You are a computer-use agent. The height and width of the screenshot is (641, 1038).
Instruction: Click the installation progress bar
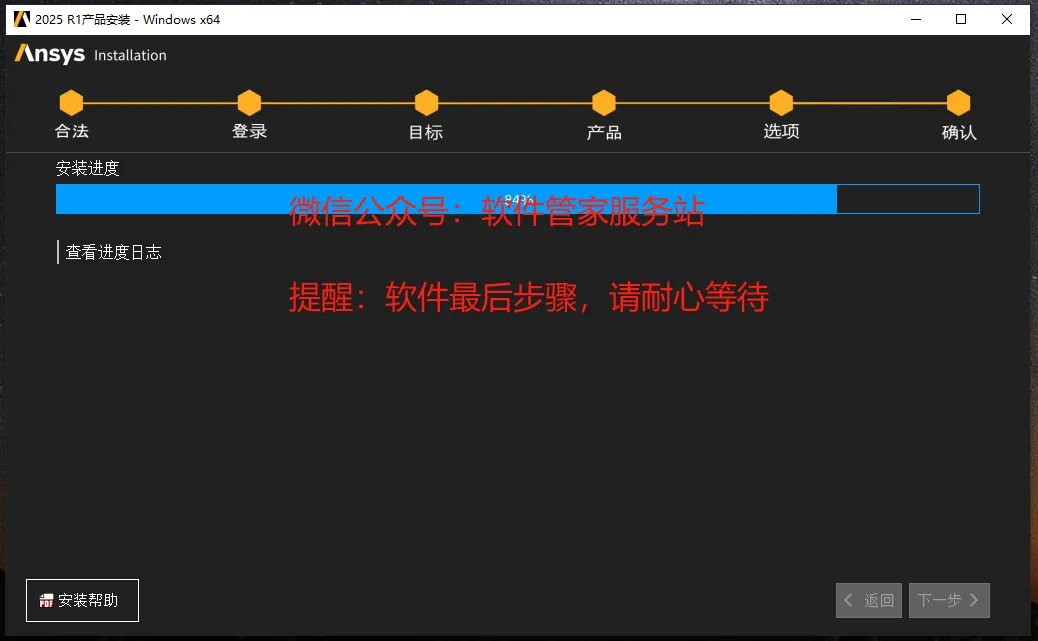click(x=518, y=199)
